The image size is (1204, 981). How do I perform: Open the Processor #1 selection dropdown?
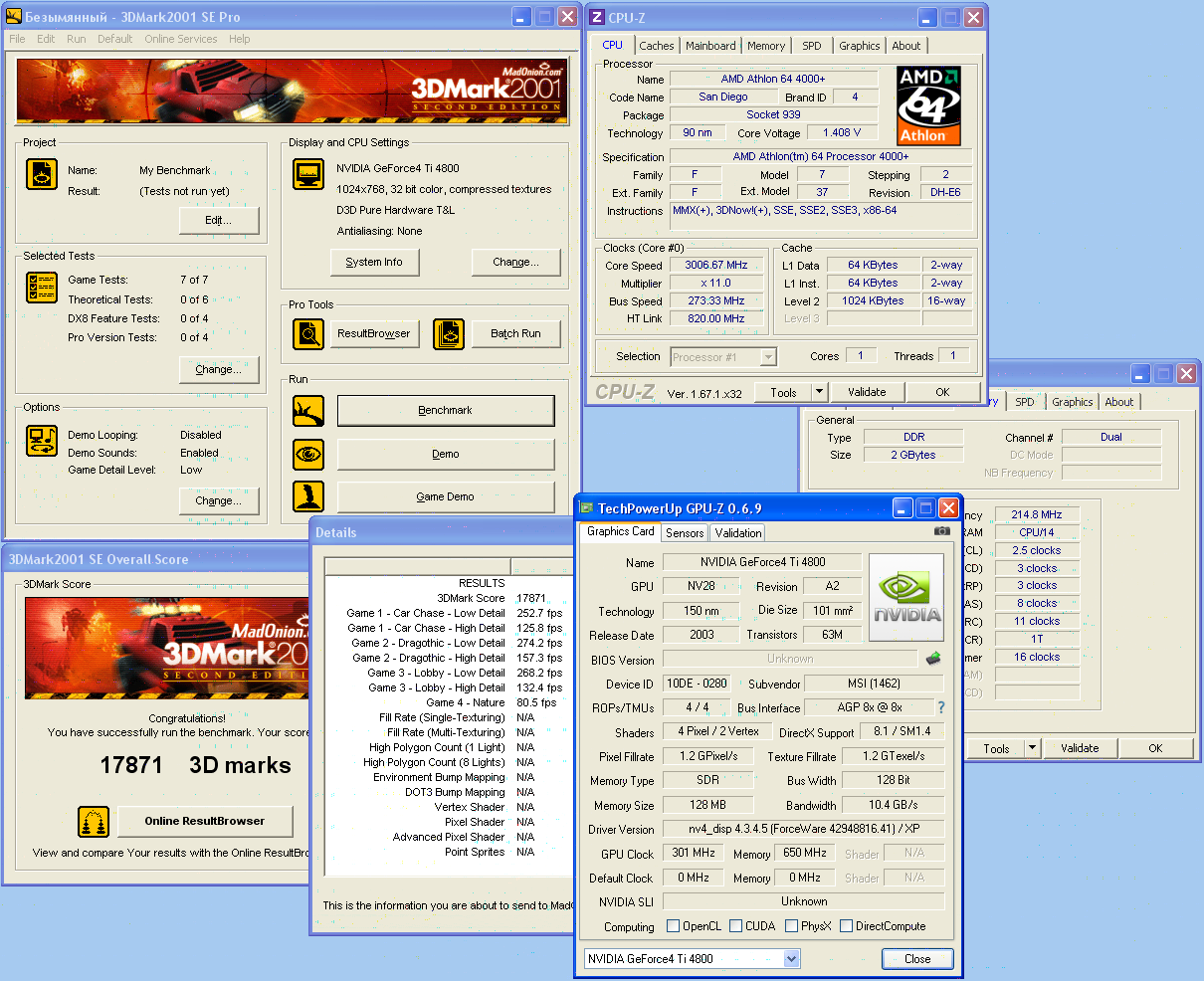(x=768, y=356)
